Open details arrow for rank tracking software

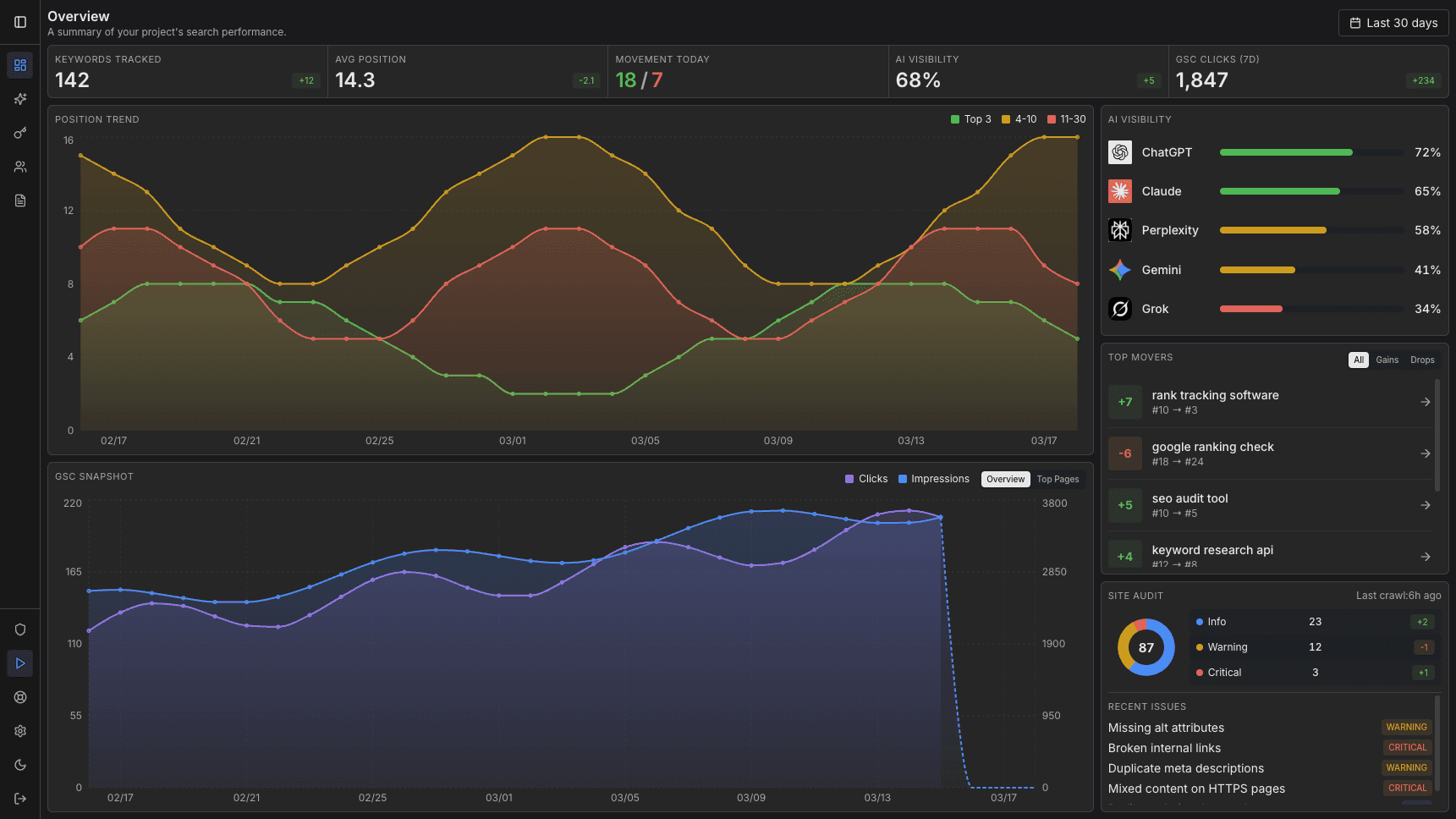coord(1426,402)
